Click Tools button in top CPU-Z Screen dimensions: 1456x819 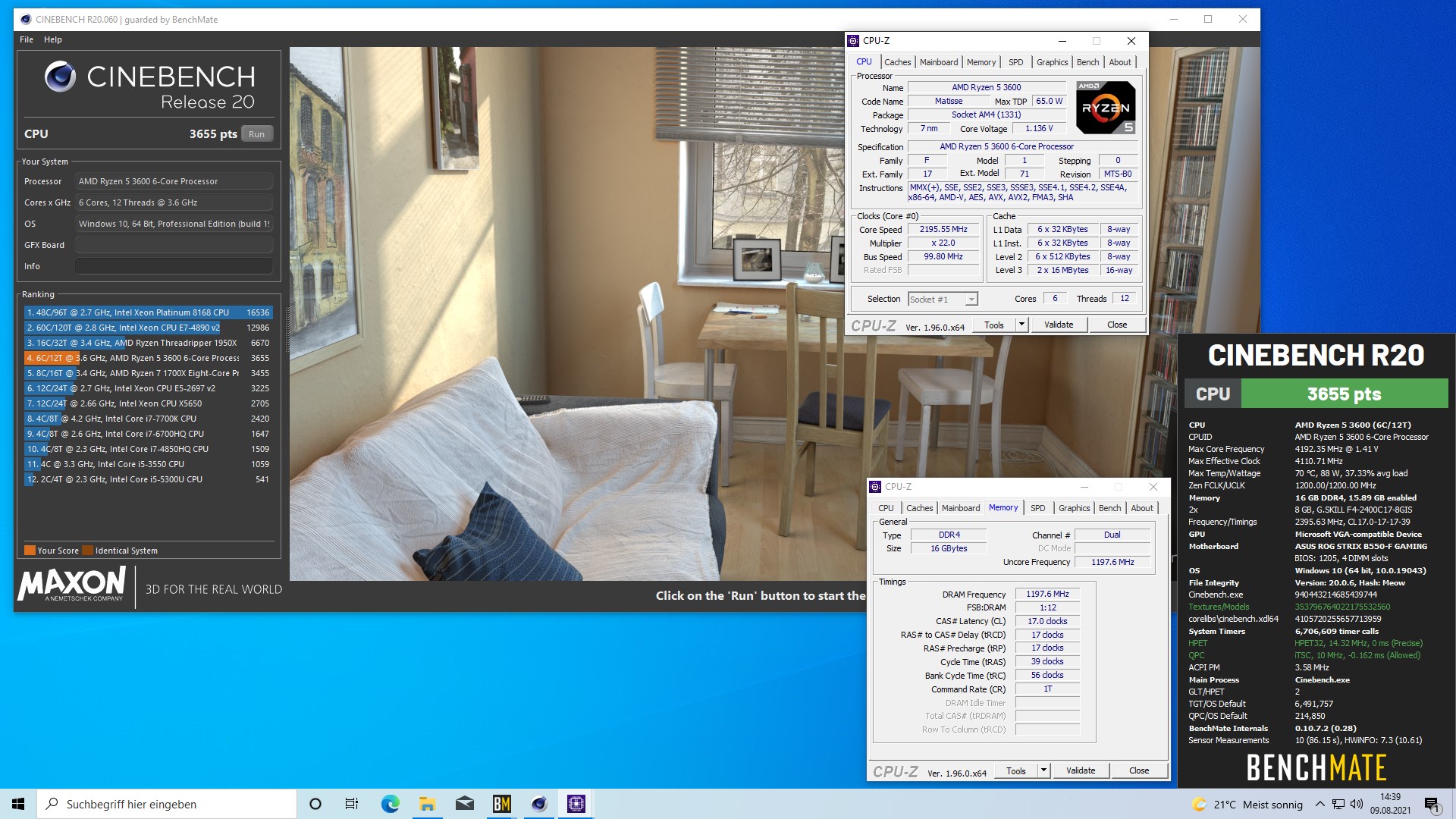click(993, 325)
